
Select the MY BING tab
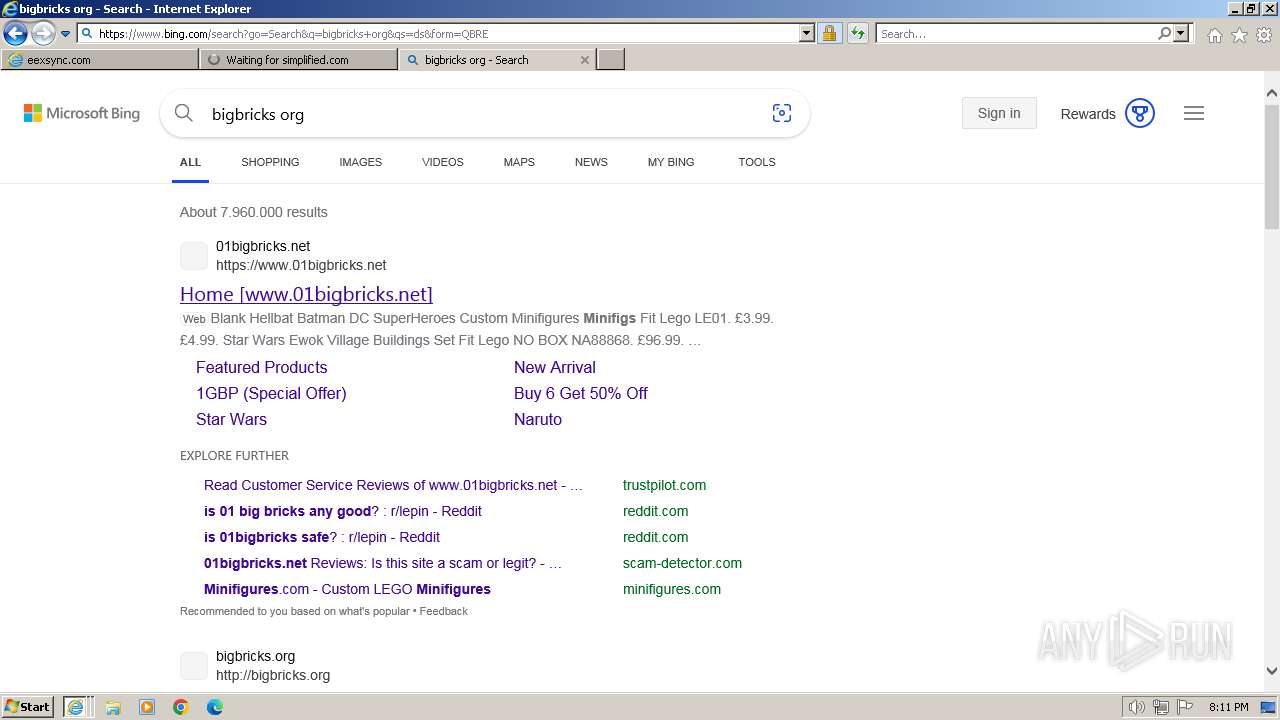671,162
